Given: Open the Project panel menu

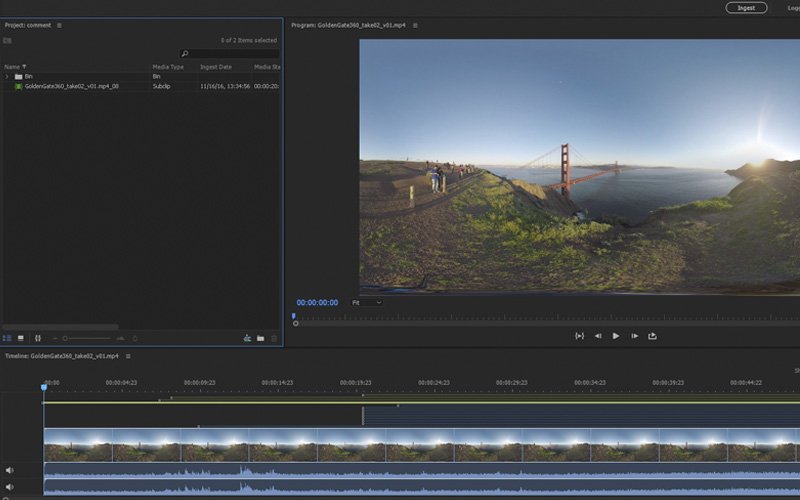Looking at the screenshot, I should 59,25.
